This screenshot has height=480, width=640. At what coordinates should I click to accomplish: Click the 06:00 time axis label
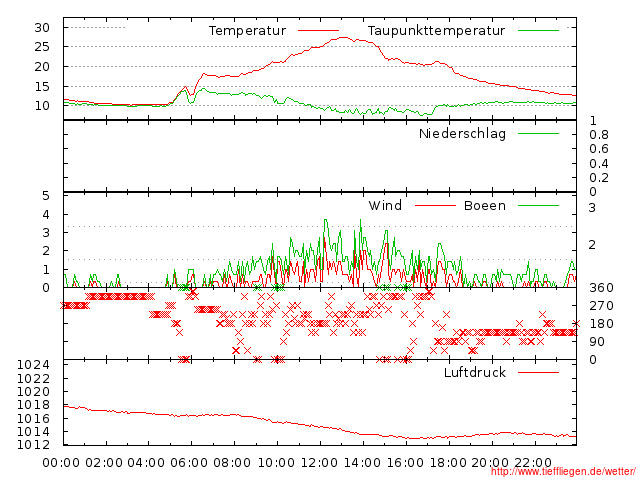click(x=189, y=463)
